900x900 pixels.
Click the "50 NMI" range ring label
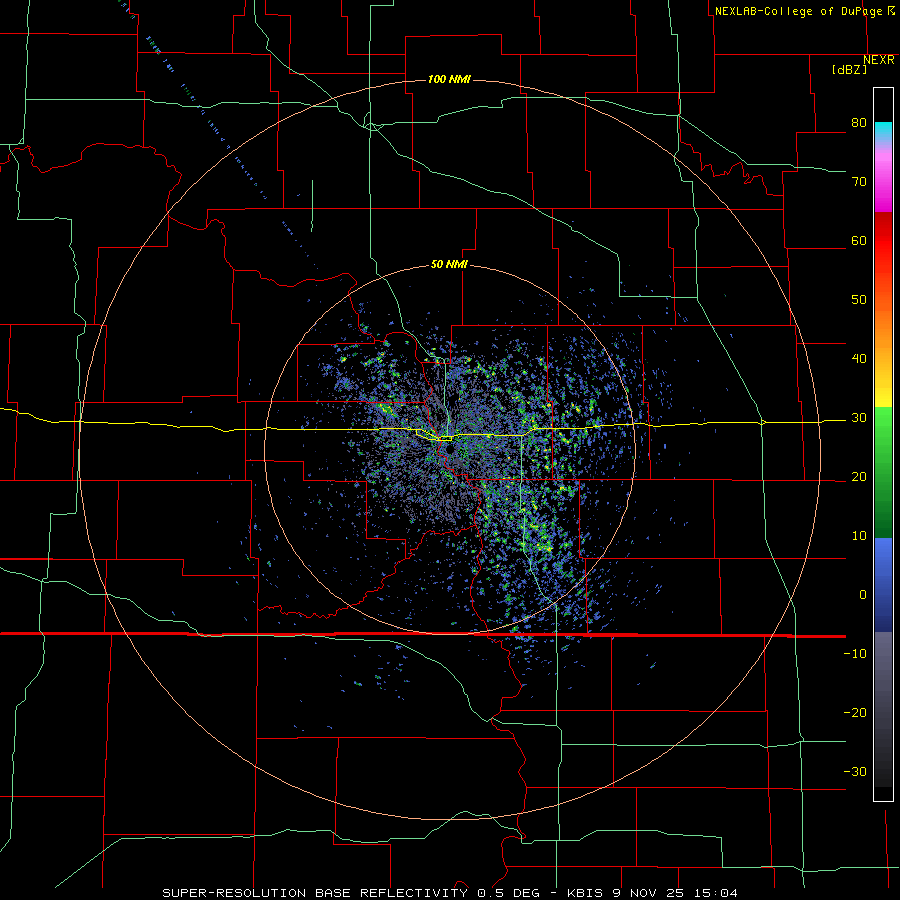[449, 265]
